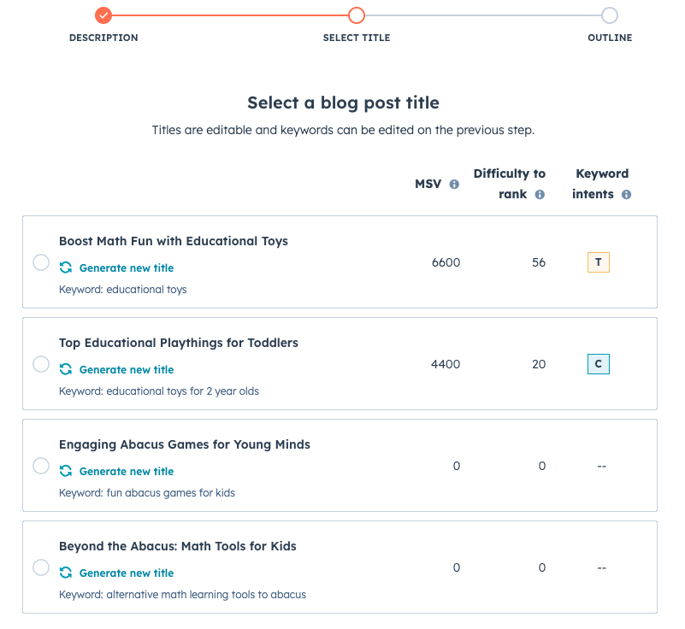Edit the Top Educational Playthings title text
Viewport: 685px width, 629px height.
(179, 343)
